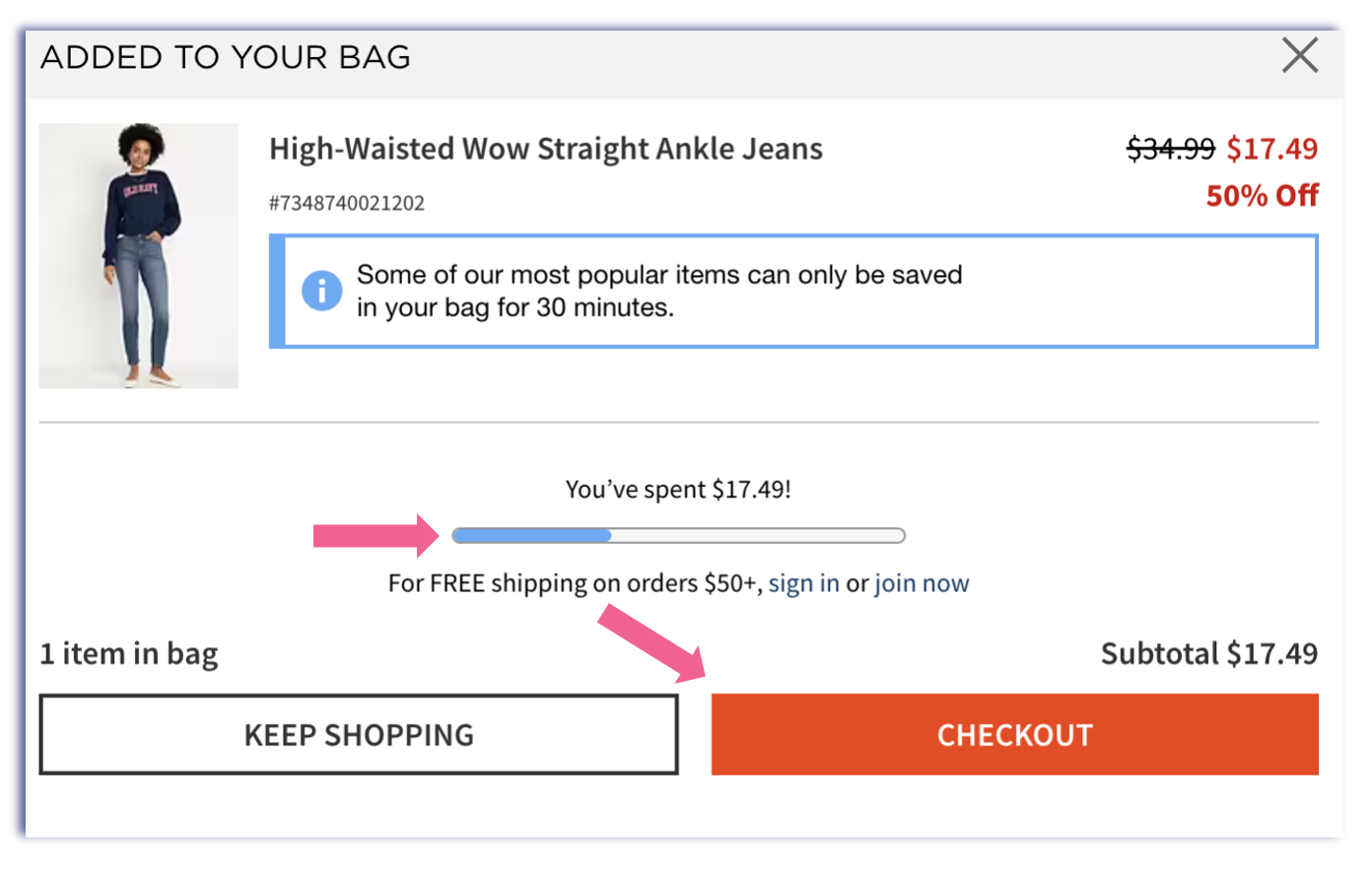Proceed with the orange Checkout button
This screenshot has height=869, width=1372.
[x=1015, y=735]
